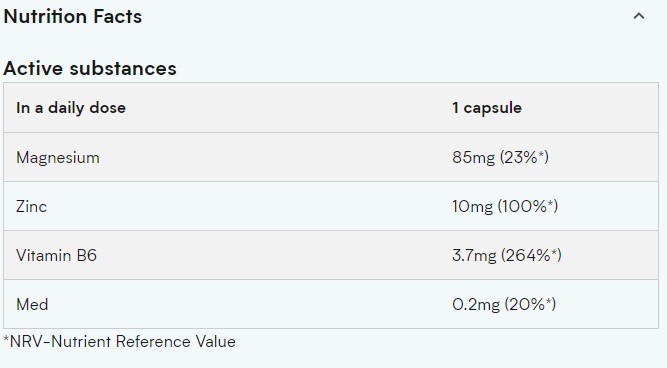
Task: Select the Vitamin B6 row label
Action: (x=57, y=255)
